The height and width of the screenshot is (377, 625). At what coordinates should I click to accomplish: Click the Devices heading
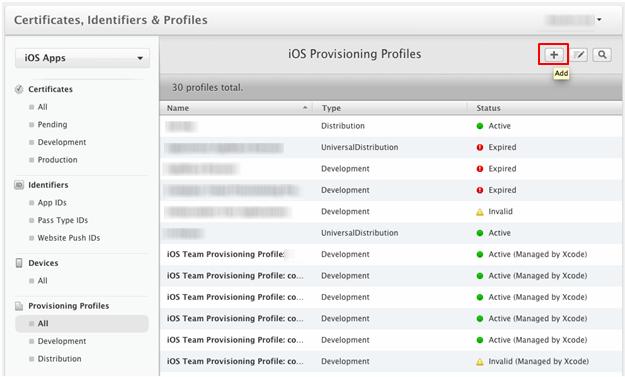tap(43, 263)
